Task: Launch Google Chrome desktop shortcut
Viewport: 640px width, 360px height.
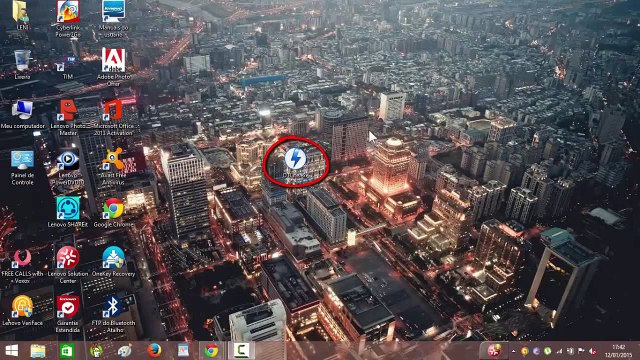Action: click(x=113, y=212)
